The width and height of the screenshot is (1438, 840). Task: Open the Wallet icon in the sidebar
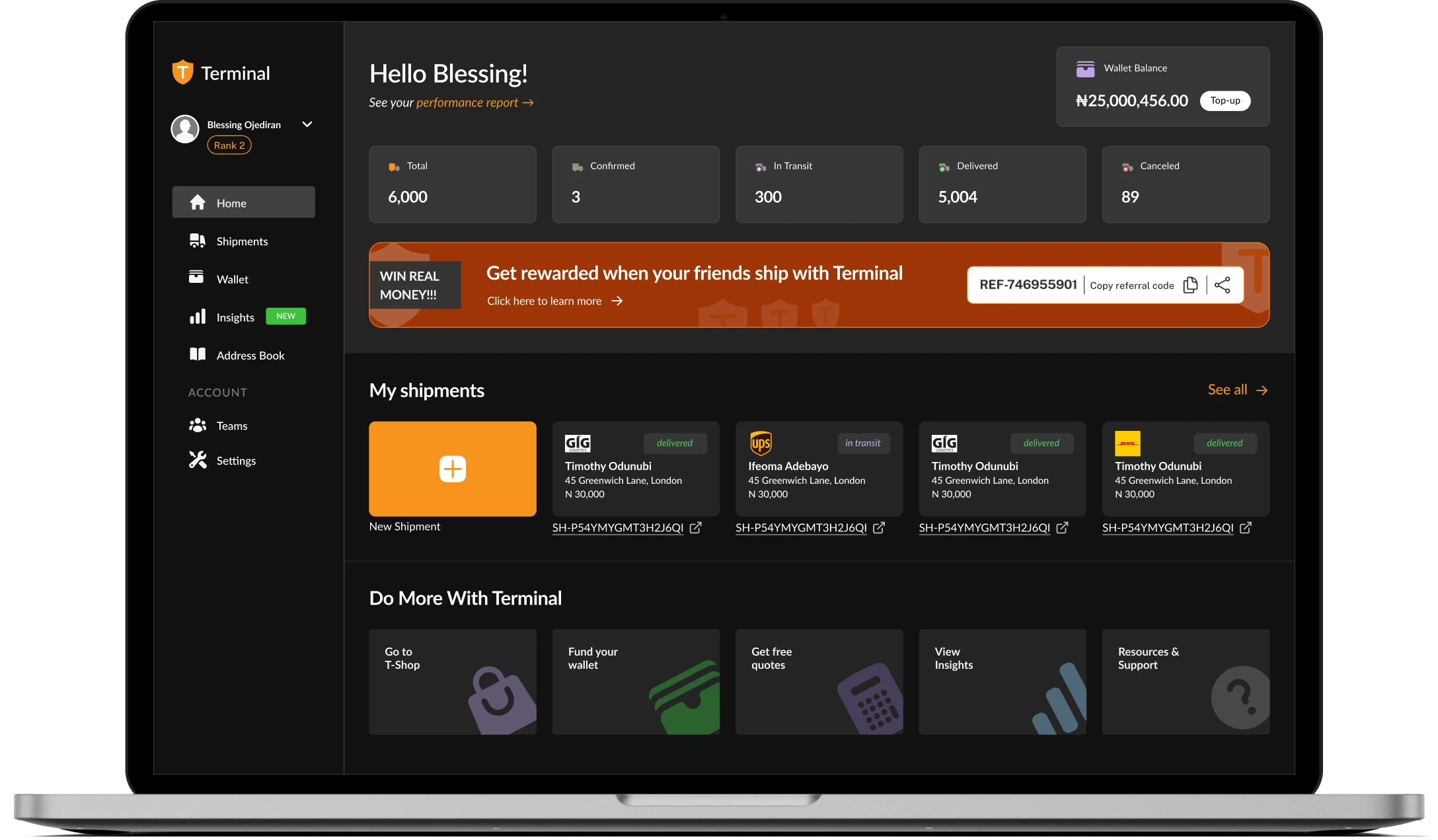coord(196,278)
